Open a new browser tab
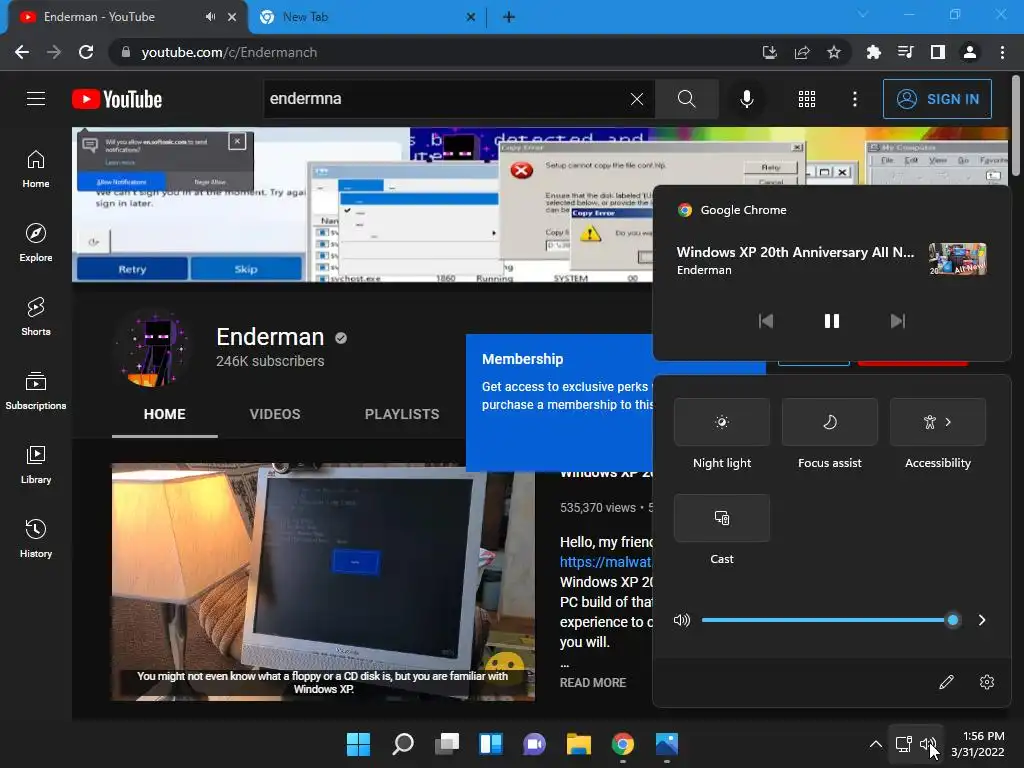The width and height of the screenshot is (1024, 768). click(x=509, y=18)
